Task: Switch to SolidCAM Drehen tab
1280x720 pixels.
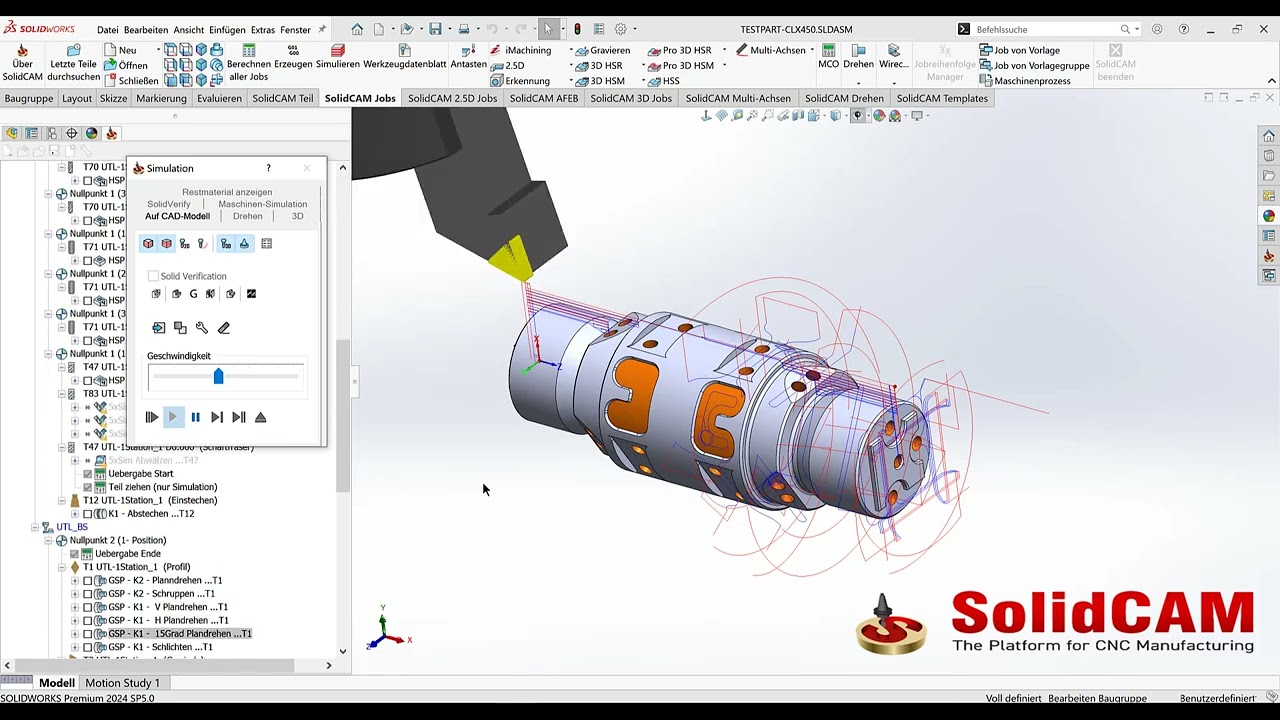Action: (843, 98)
